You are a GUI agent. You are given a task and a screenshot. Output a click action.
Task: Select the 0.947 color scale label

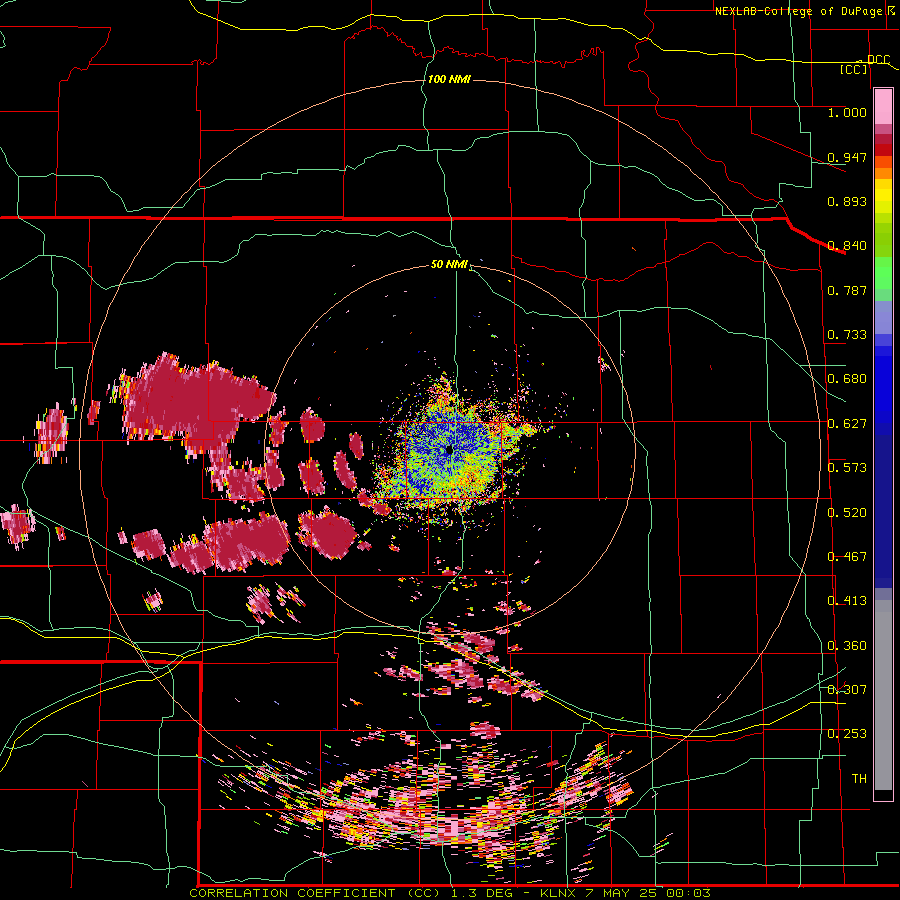coord(847,157)
